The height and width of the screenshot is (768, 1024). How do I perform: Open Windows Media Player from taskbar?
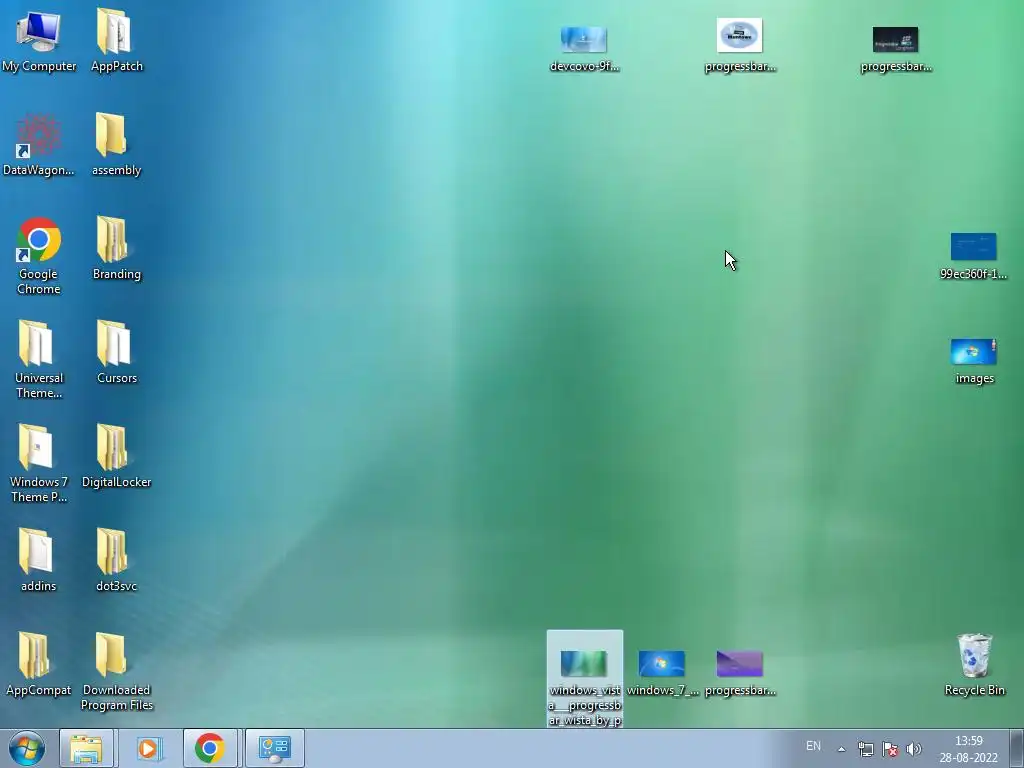(149, 748)
